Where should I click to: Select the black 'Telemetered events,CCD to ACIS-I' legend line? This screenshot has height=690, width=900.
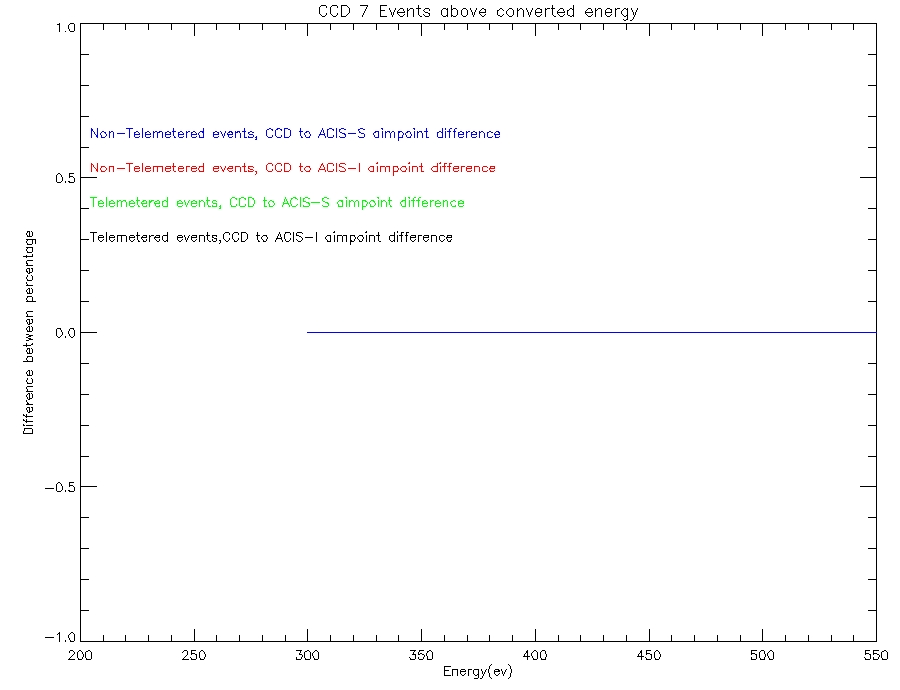click(x=271, y=237)
